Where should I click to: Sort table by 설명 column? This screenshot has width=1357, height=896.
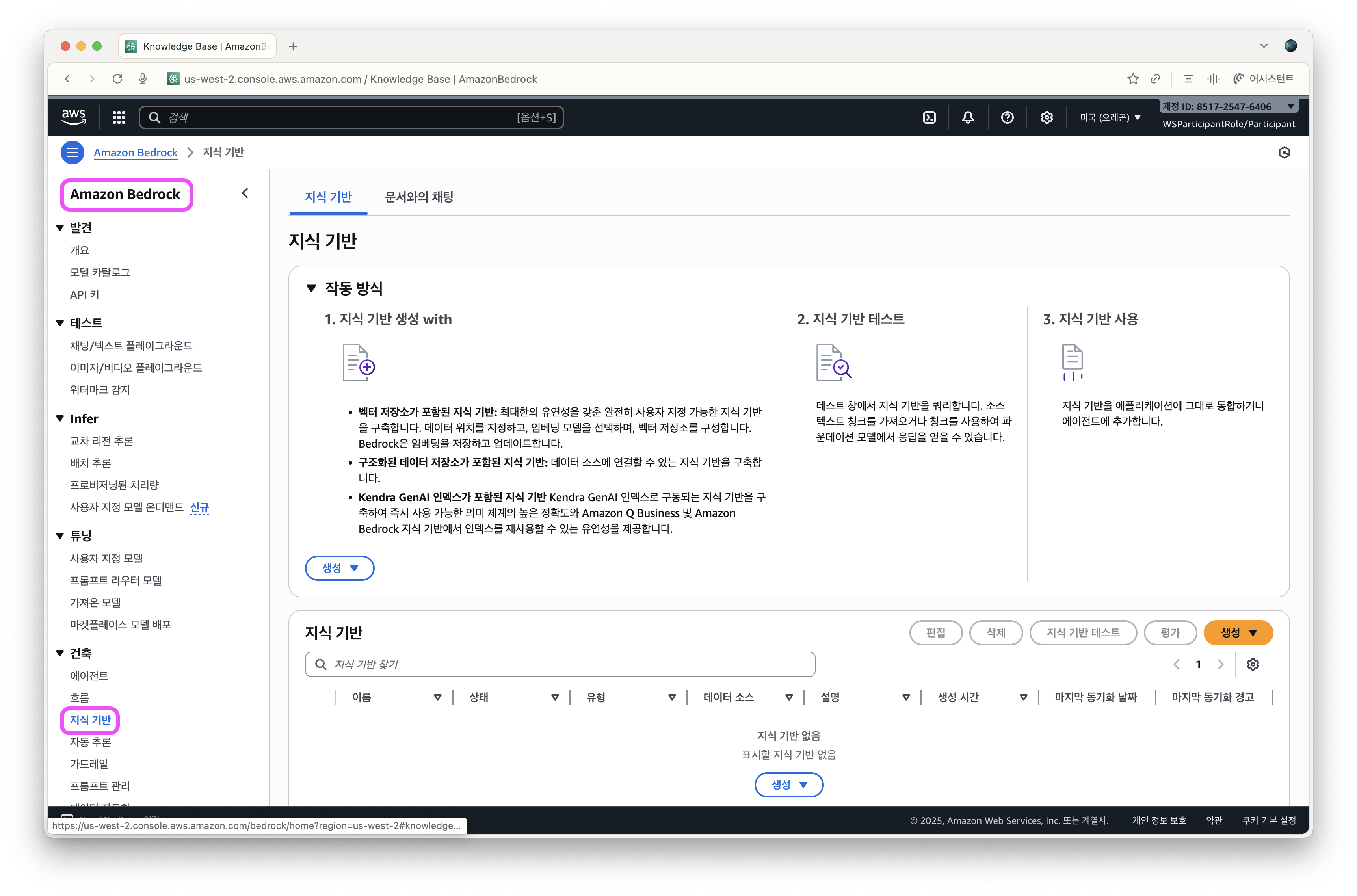pyautogui.click(x=906, y=697)
